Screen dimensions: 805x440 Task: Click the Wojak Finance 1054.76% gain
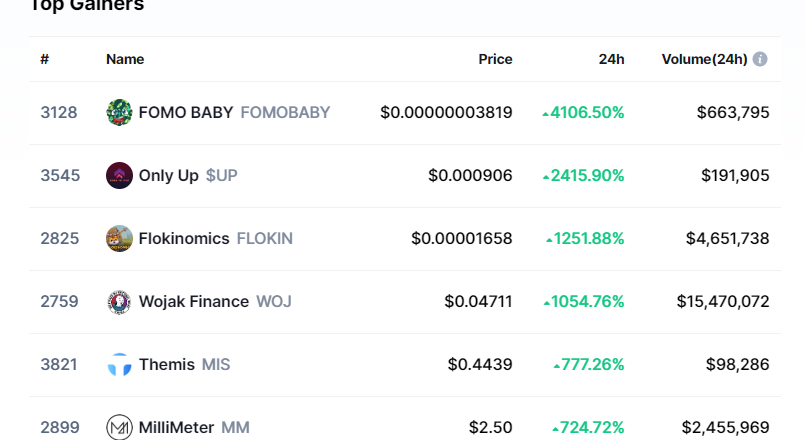pyautogui.click(x=584, y=302)
